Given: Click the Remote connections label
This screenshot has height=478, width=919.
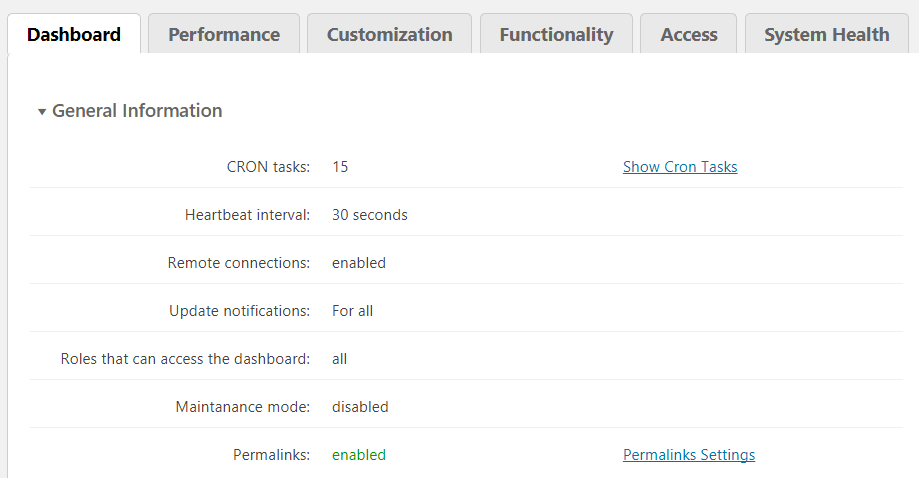Looking at the screenshot, I should [x=239, y=263].
